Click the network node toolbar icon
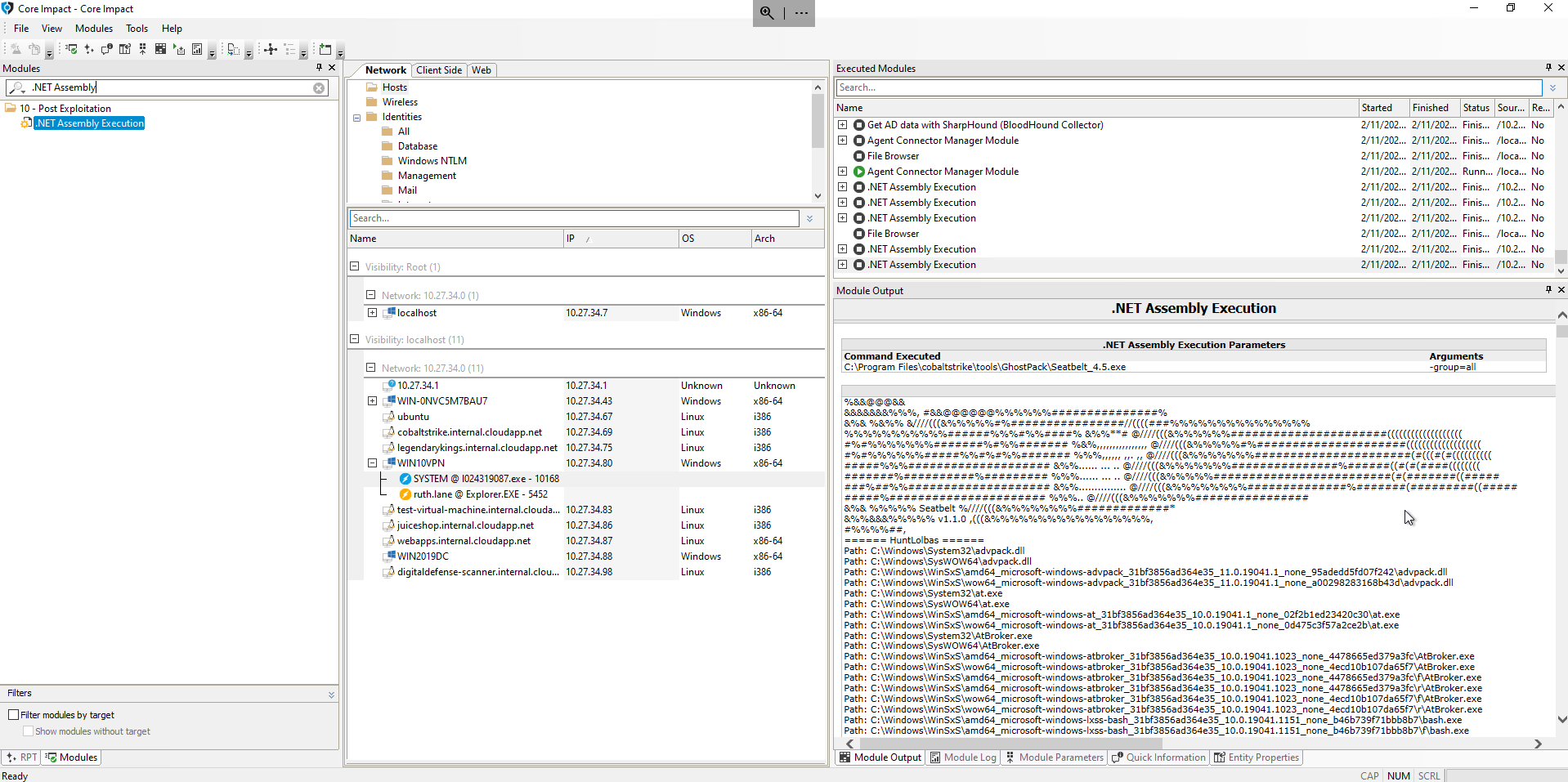 271,49
